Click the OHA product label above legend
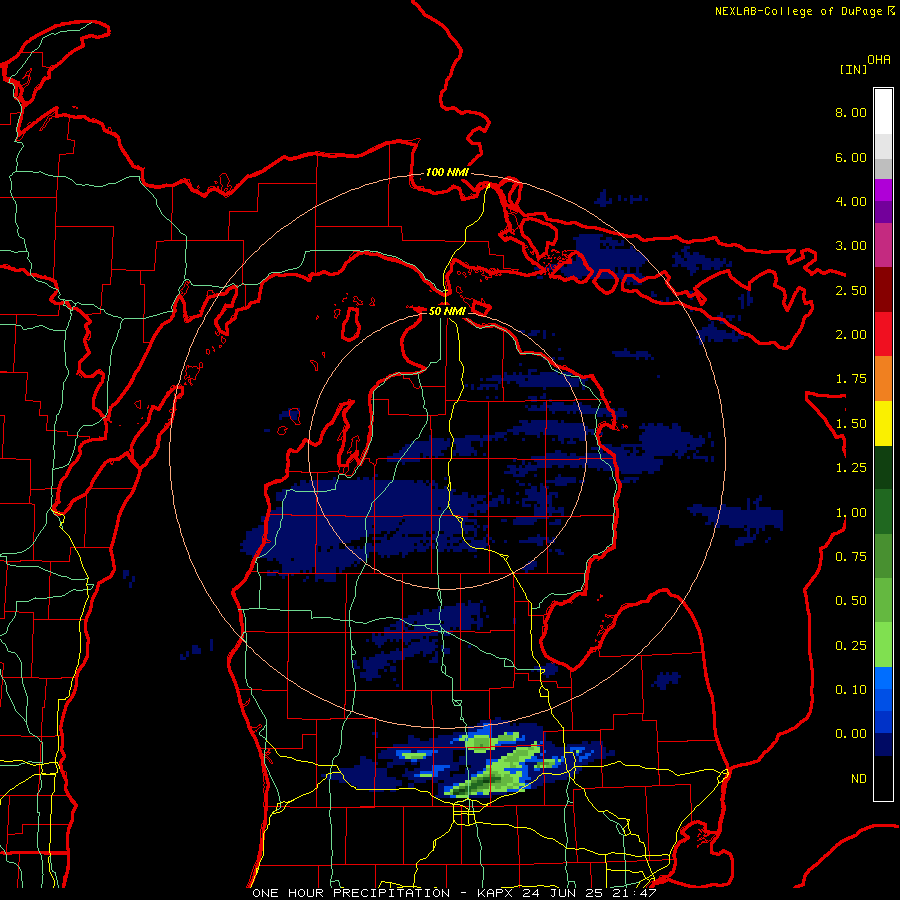Screen dimensions: 900x900 tap(879, 60)
